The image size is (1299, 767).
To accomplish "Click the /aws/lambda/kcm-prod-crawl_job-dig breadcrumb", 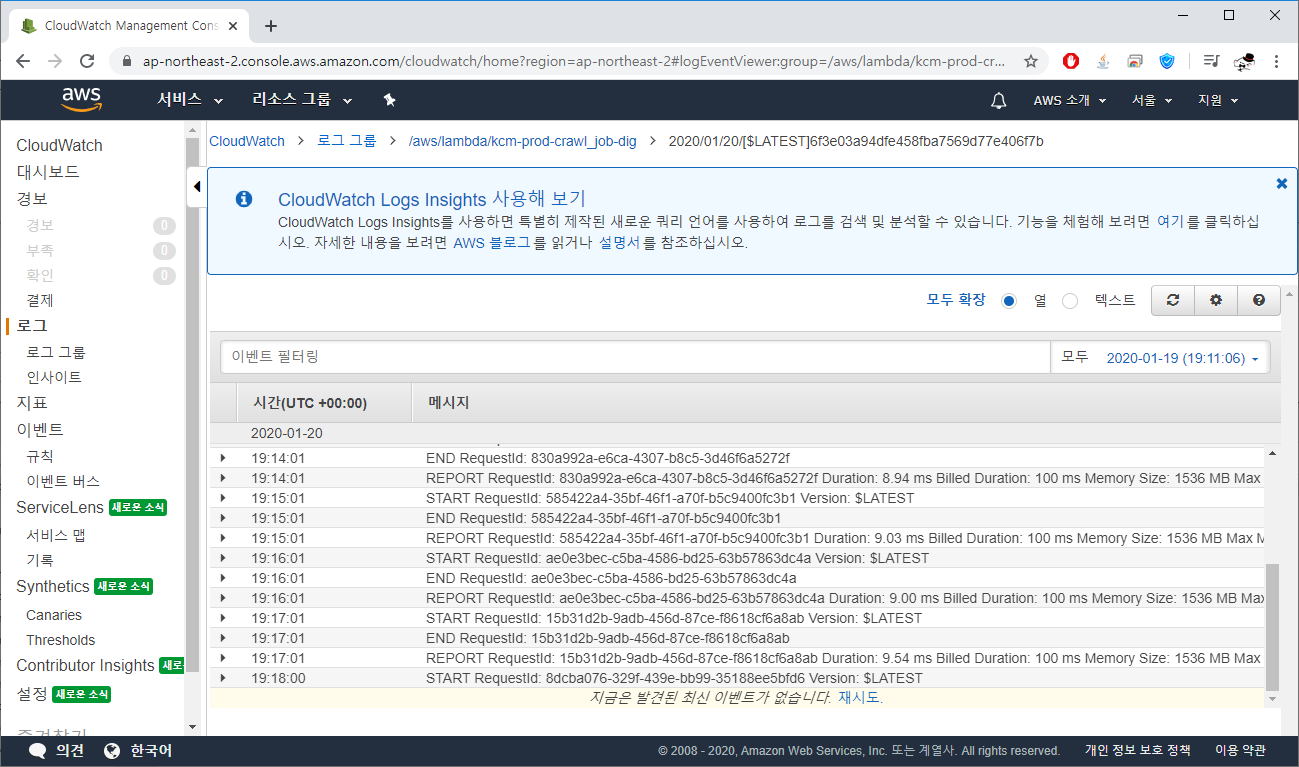I will 523,141.
